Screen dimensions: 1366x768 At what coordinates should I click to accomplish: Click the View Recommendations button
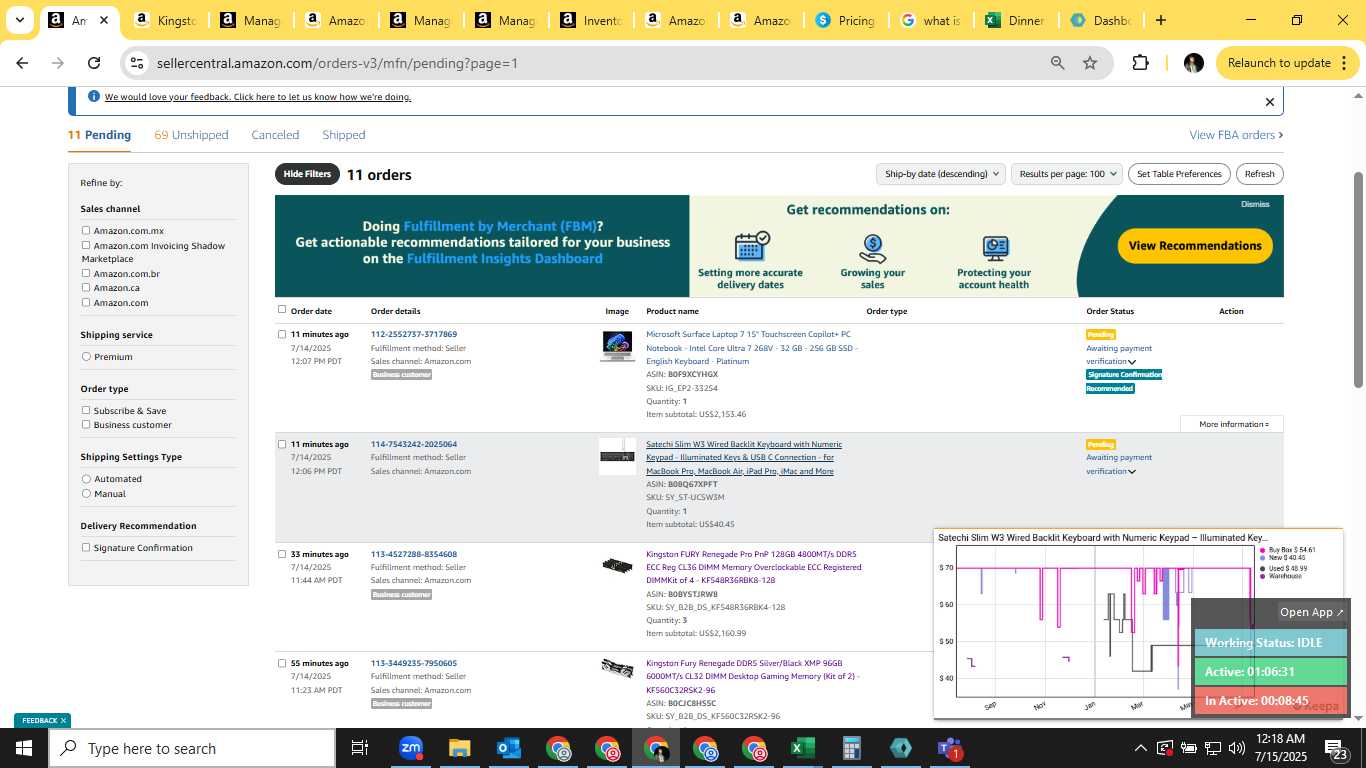[1195, 246]
